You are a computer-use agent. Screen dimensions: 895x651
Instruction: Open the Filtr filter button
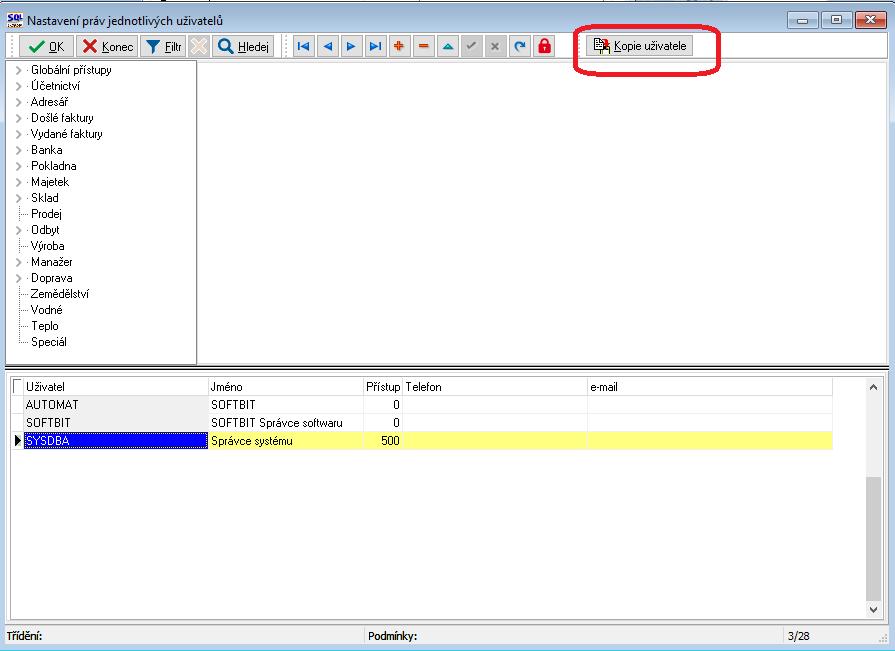[163, 46]
